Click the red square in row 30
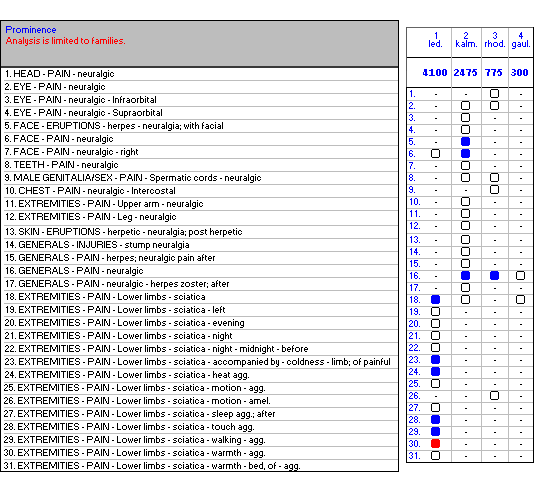 [x=435, y=444]
